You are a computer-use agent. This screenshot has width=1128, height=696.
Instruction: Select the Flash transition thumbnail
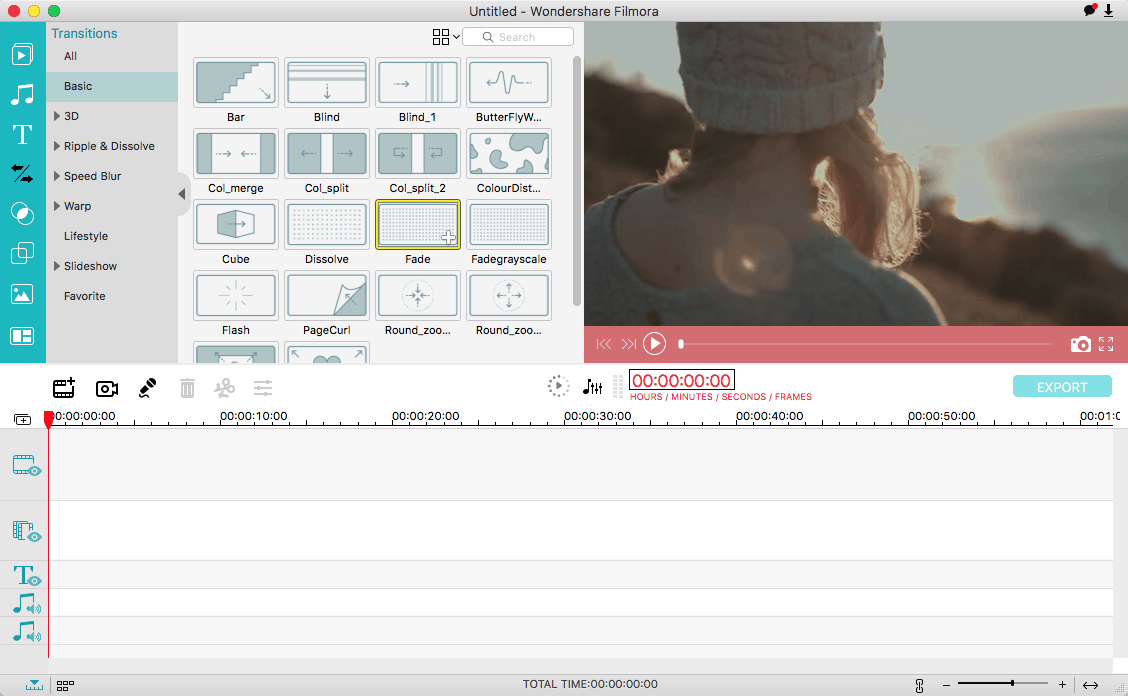[x=236, y=295]
